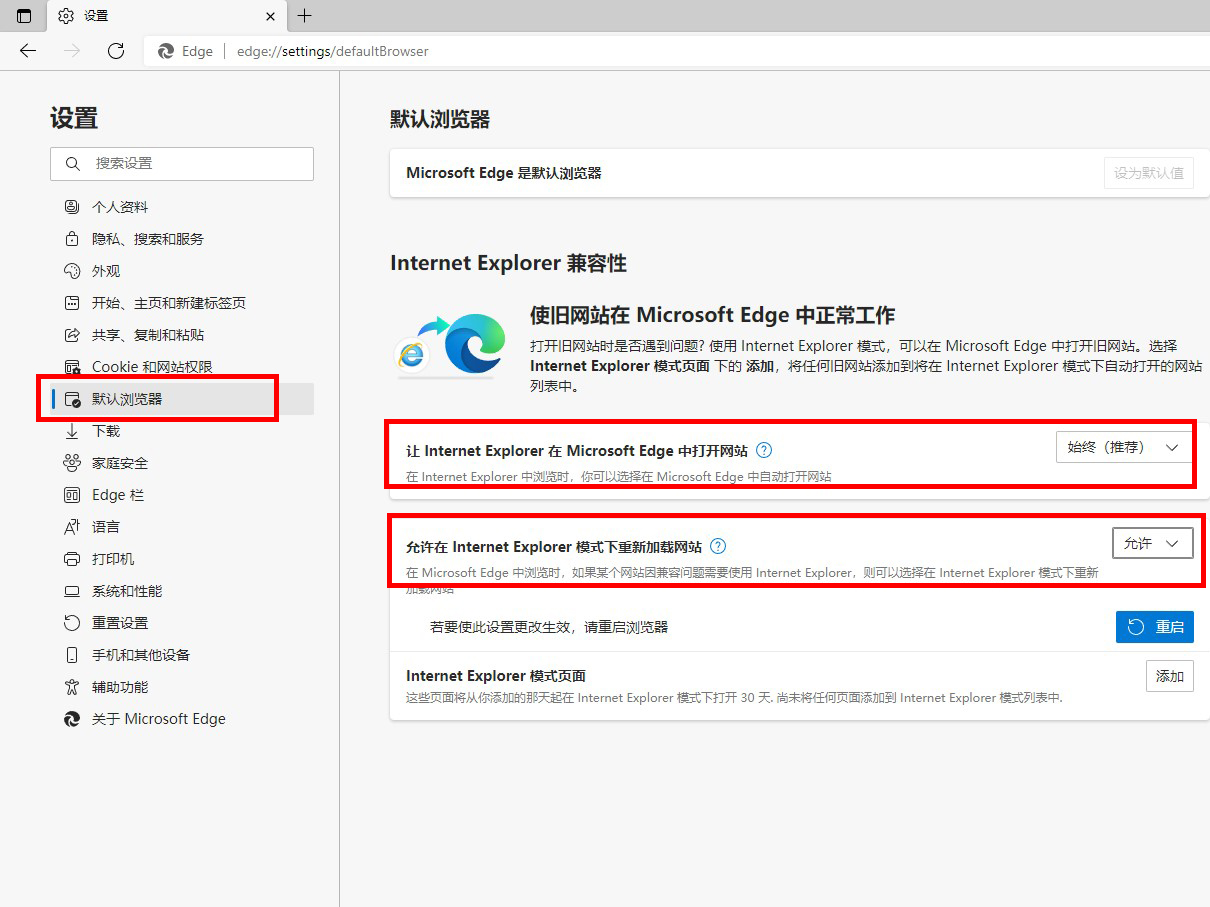This screenshot has height=907, width=1210.
Task: Click the download arrow icon for 下载
Action: pyautogui.click(x=72, y=431)
